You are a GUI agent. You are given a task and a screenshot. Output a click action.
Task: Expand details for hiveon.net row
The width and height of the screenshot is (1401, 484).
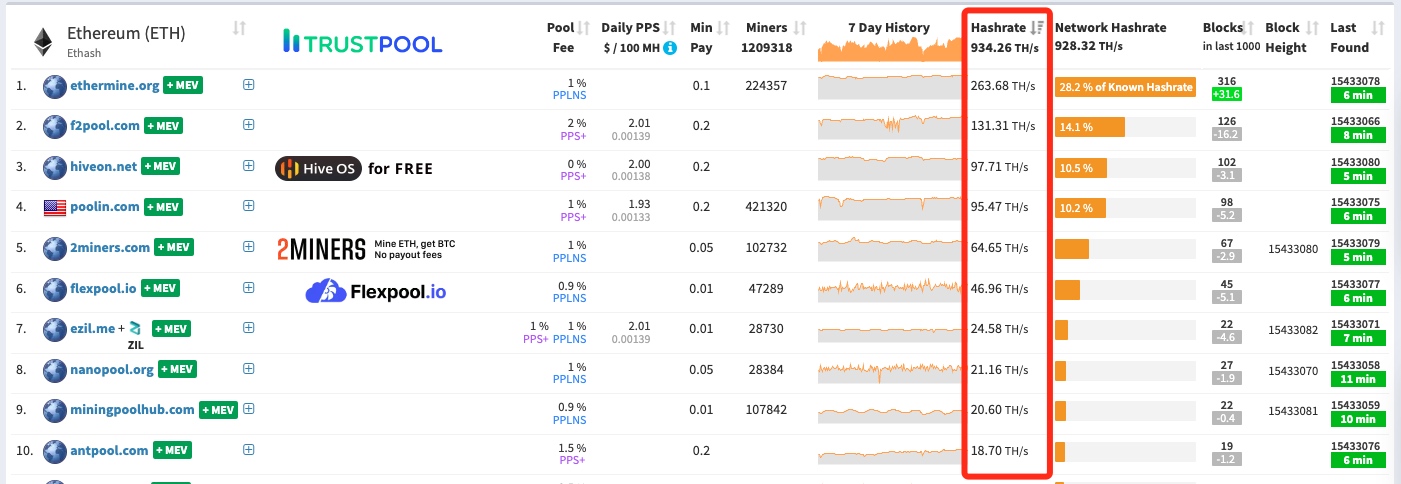(249, 166)
